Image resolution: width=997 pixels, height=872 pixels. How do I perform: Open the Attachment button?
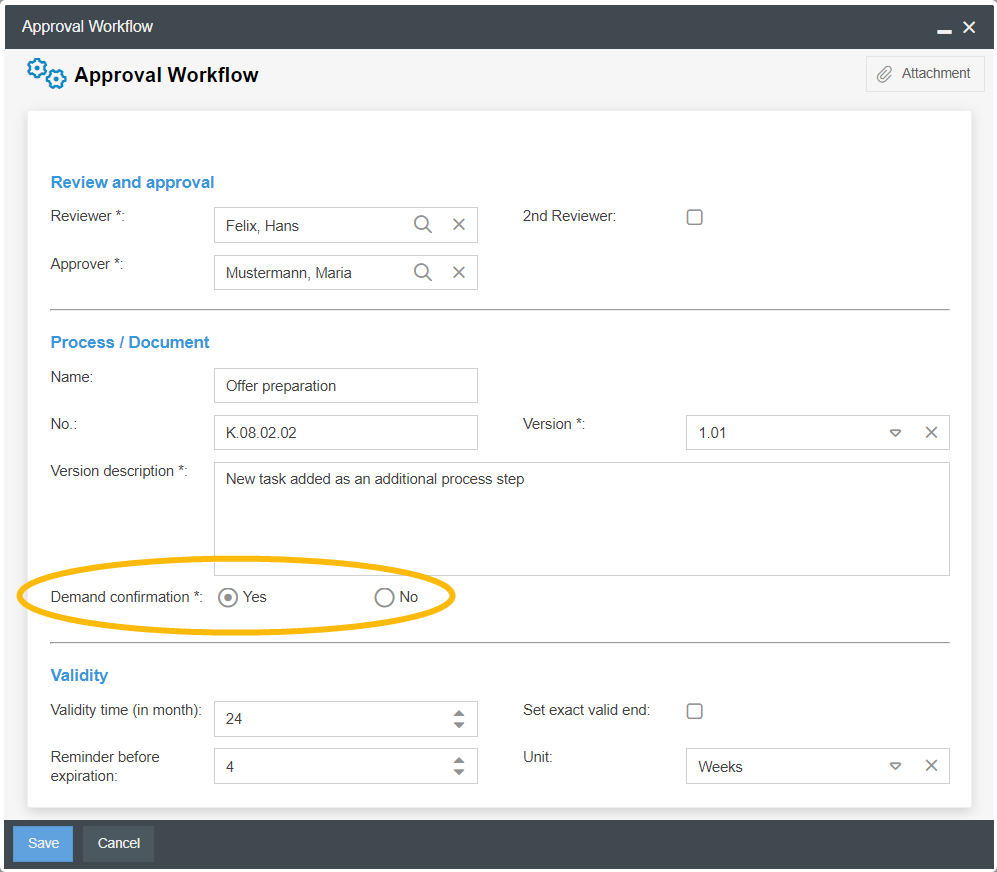[x=925, y=74]
